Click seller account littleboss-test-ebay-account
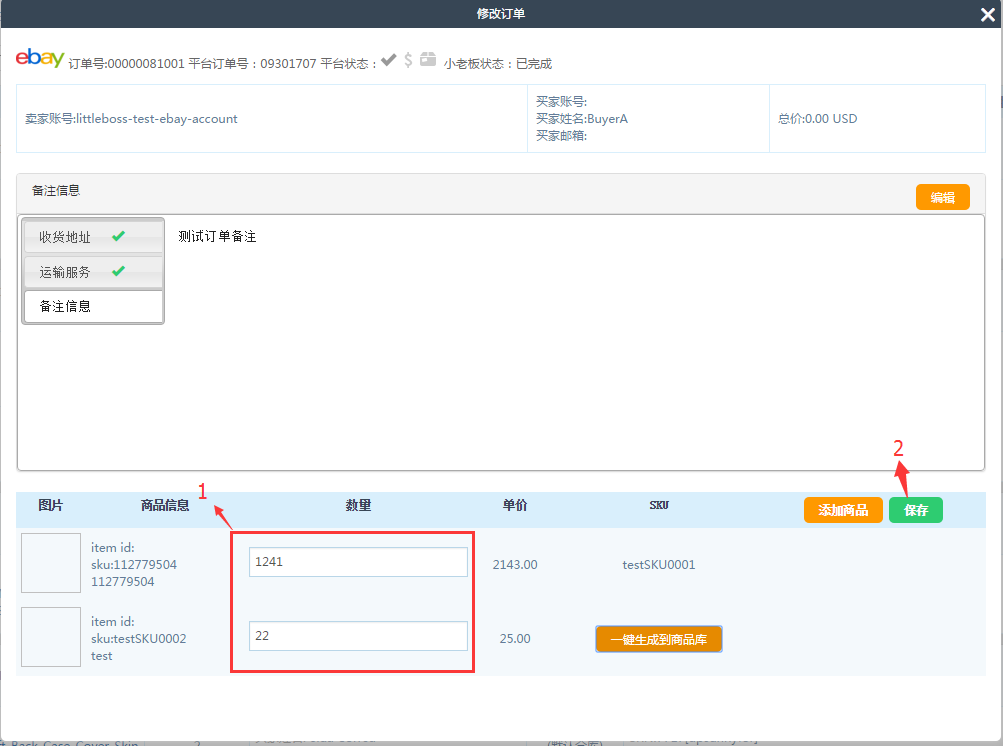Image resolution: width=1003 pixels, height=746 pixels. (132, 119)
